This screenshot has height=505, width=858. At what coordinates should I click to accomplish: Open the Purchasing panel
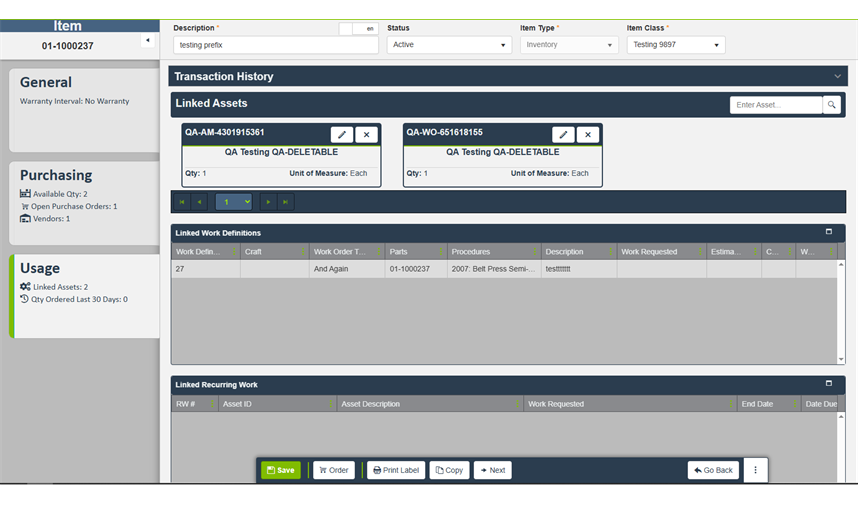[x=80, y=196]
